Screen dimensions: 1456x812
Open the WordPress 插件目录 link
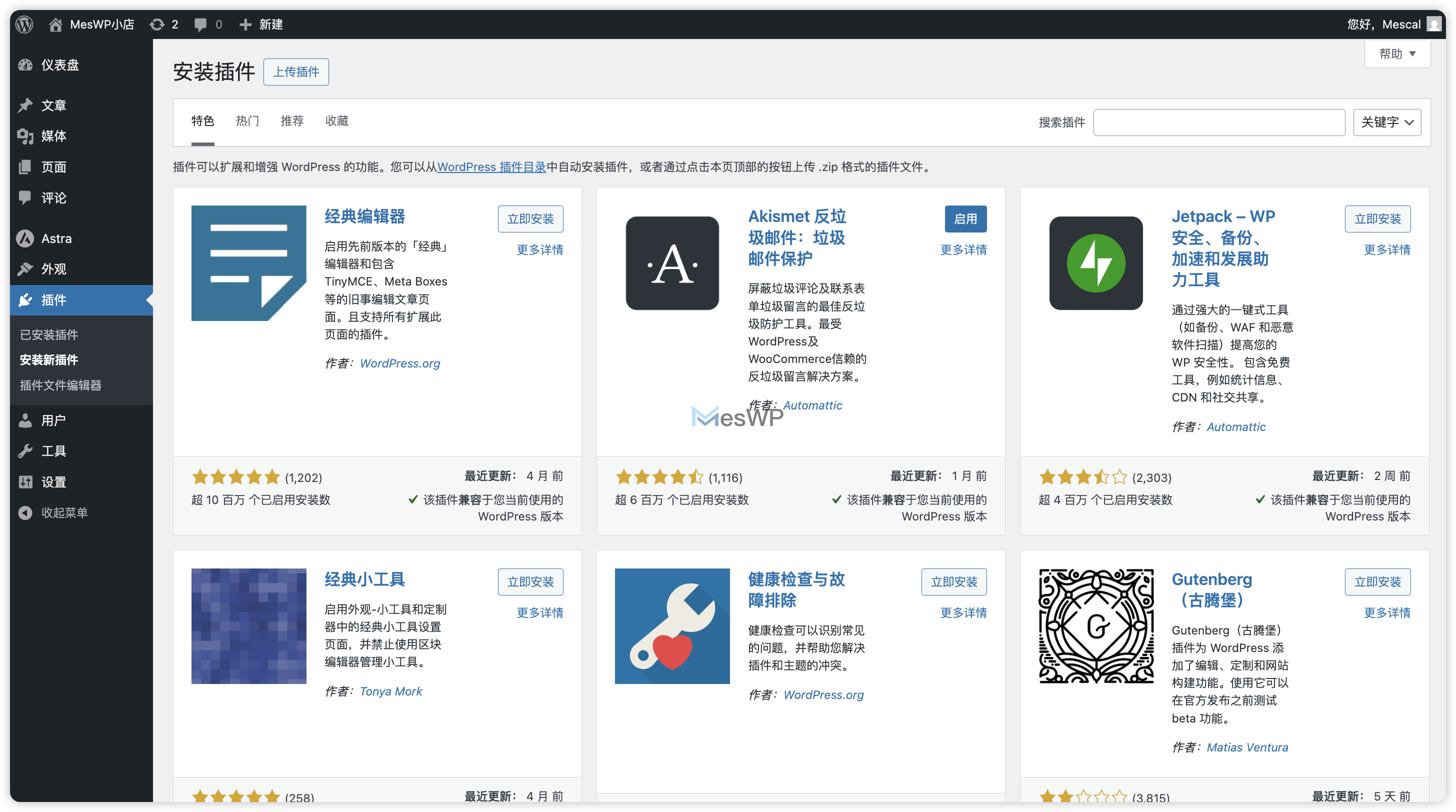pyautogui.click(x=491, y=166)
